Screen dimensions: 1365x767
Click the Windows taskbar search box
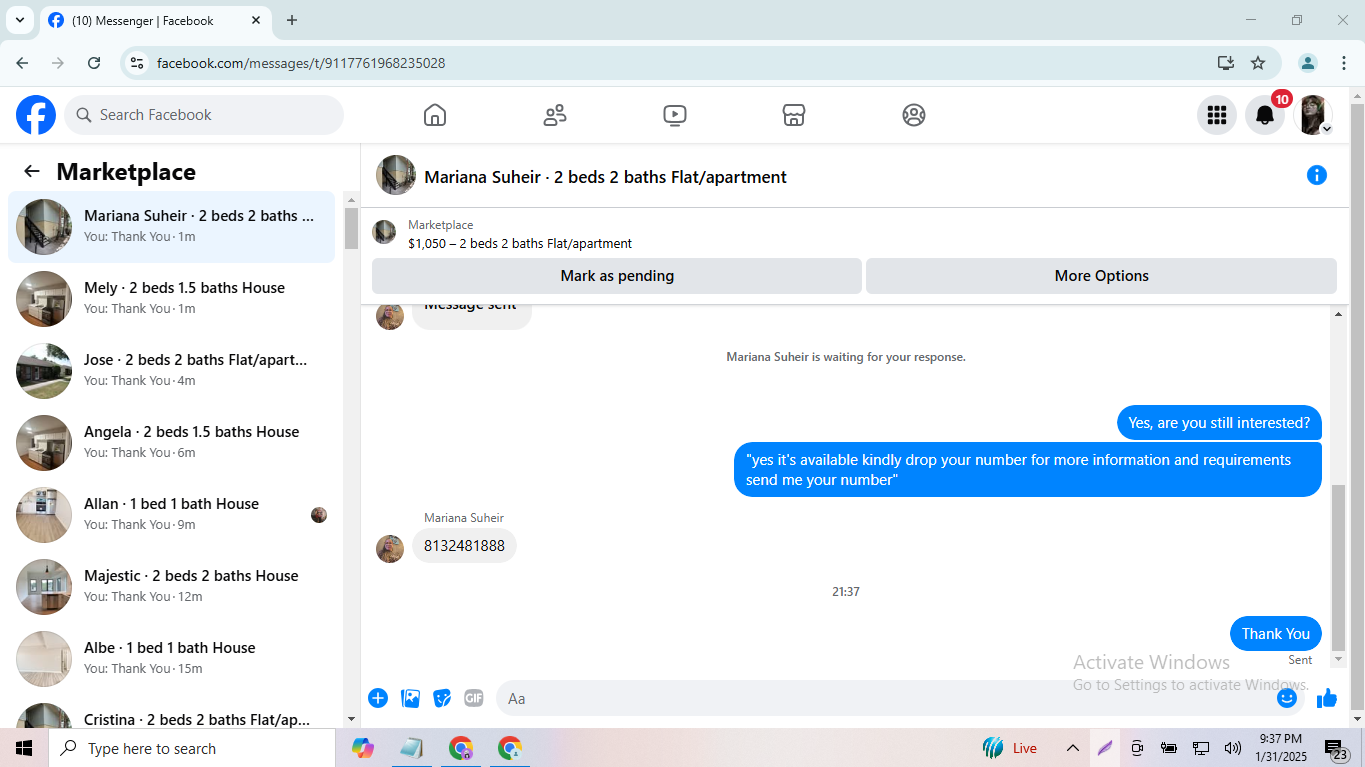tap(191, 748)
